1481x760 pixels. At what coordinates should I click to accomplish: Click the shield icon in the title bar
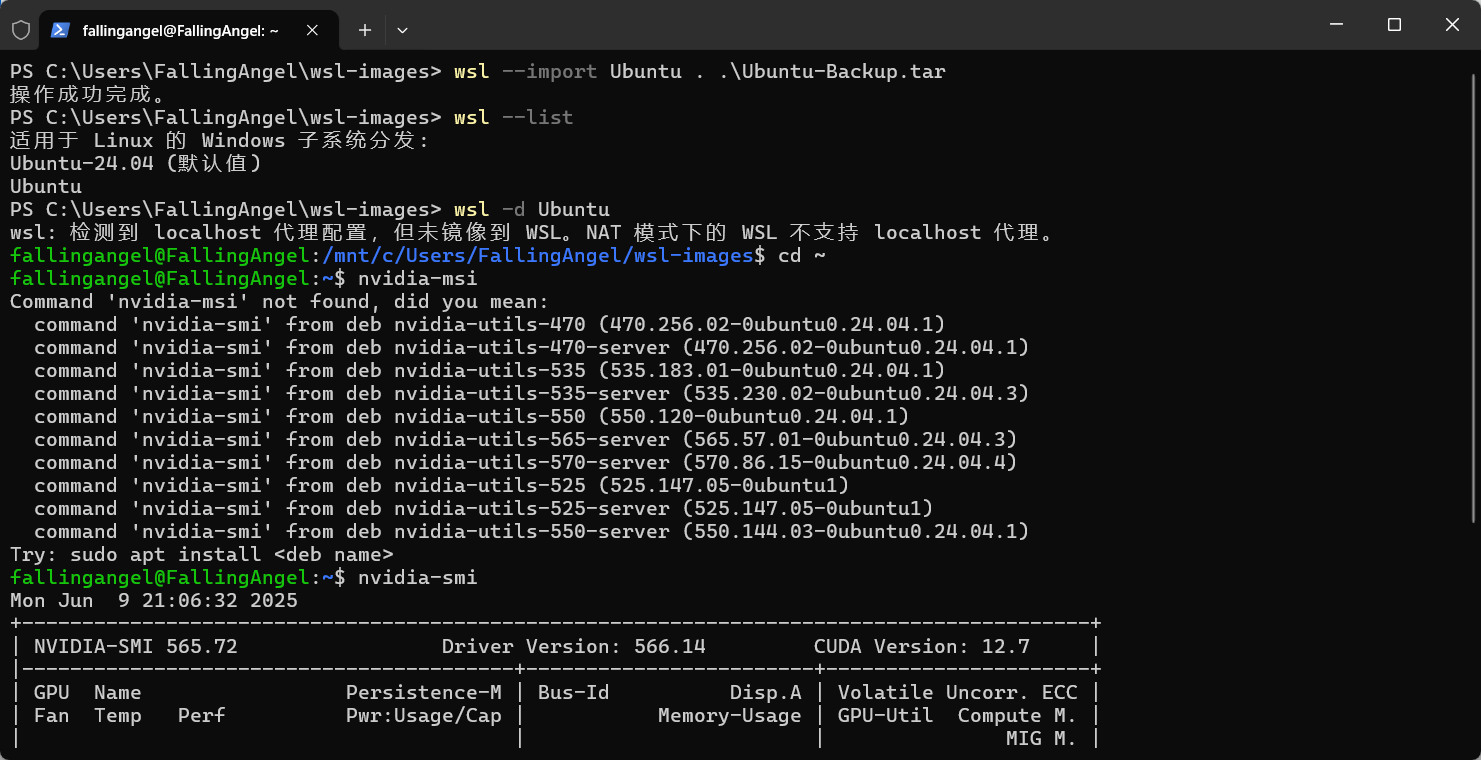(x=21, y=30)
